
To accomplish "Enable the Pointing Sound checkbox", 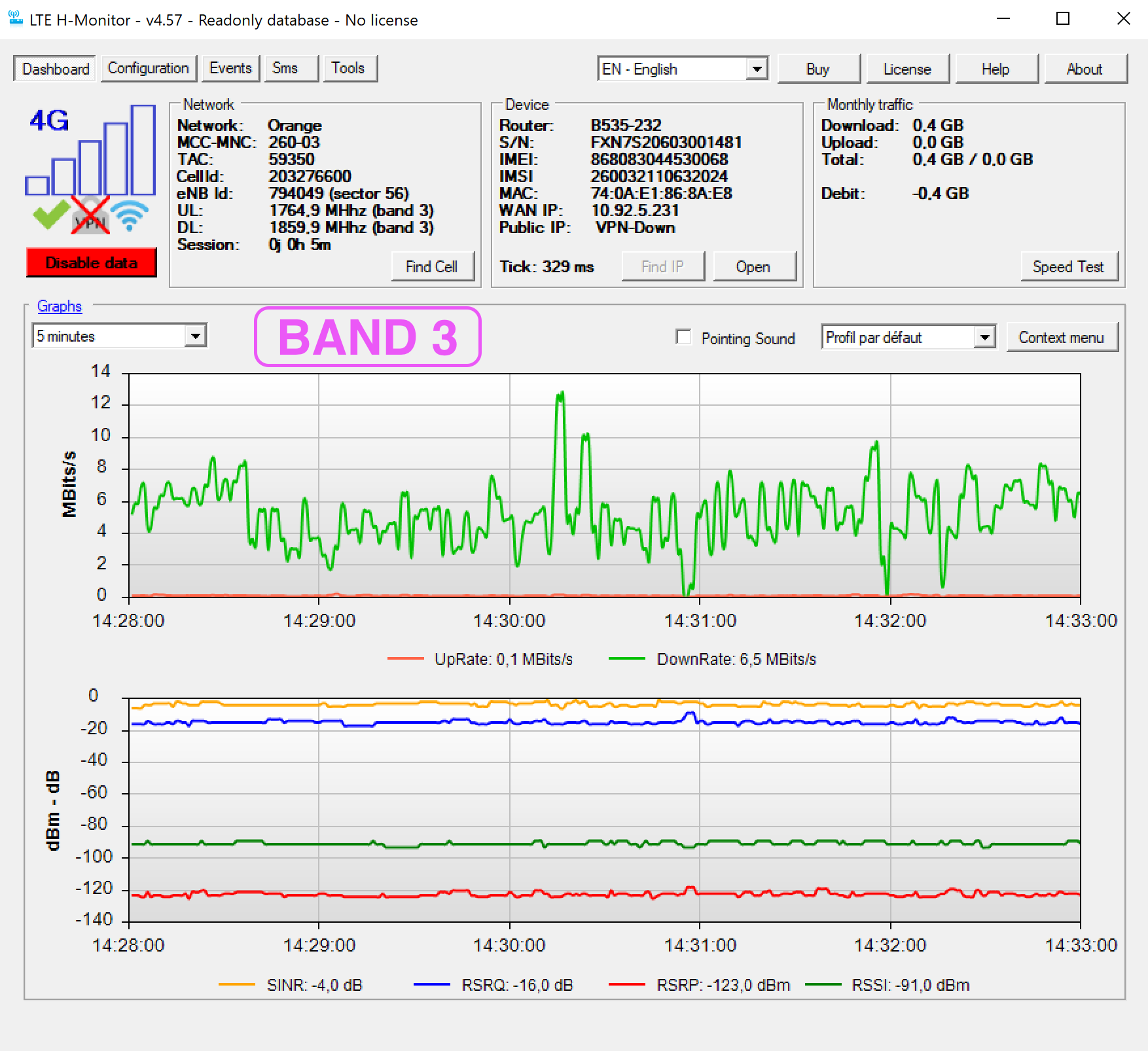I will pyautogui.click(x=683, y=337).
